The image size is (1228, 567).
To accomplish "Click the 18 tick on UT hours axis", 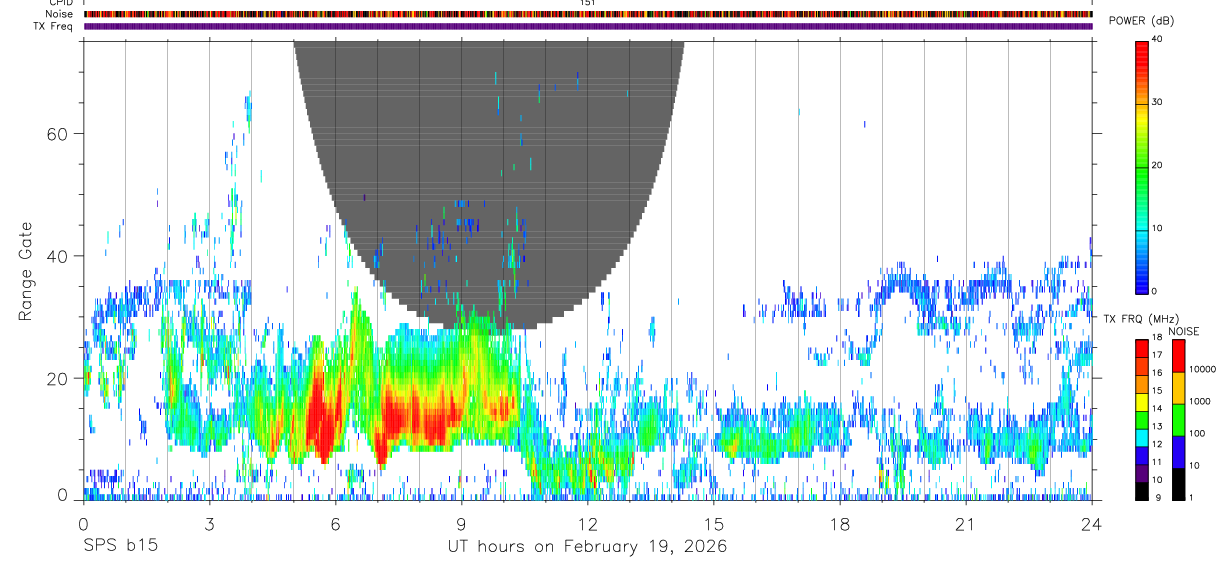I will click(x=840, y=523).
